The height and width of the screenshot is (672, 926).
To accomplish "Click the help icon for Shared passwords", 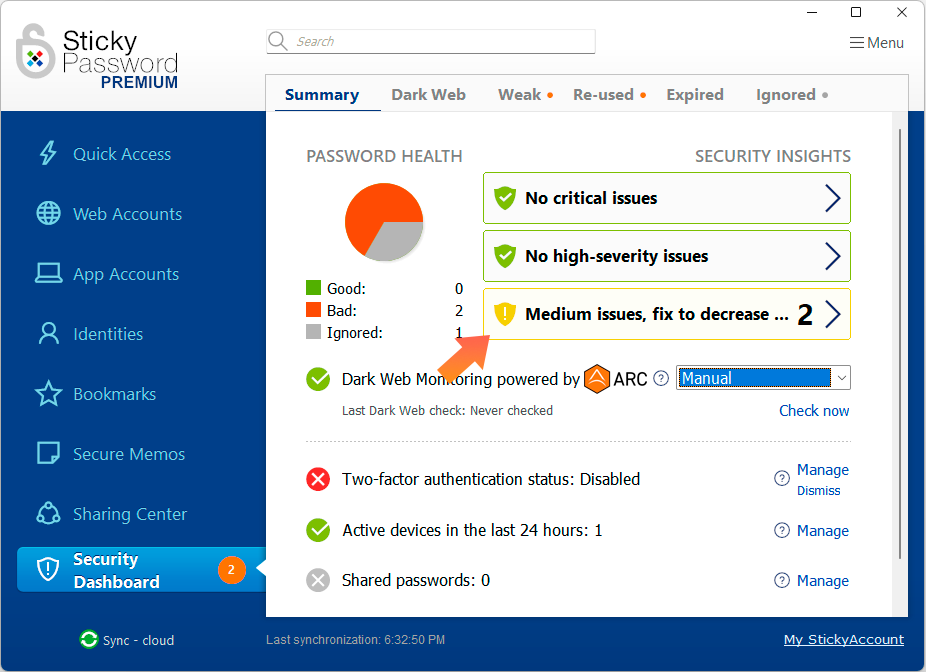I will (x=781, y=580).
